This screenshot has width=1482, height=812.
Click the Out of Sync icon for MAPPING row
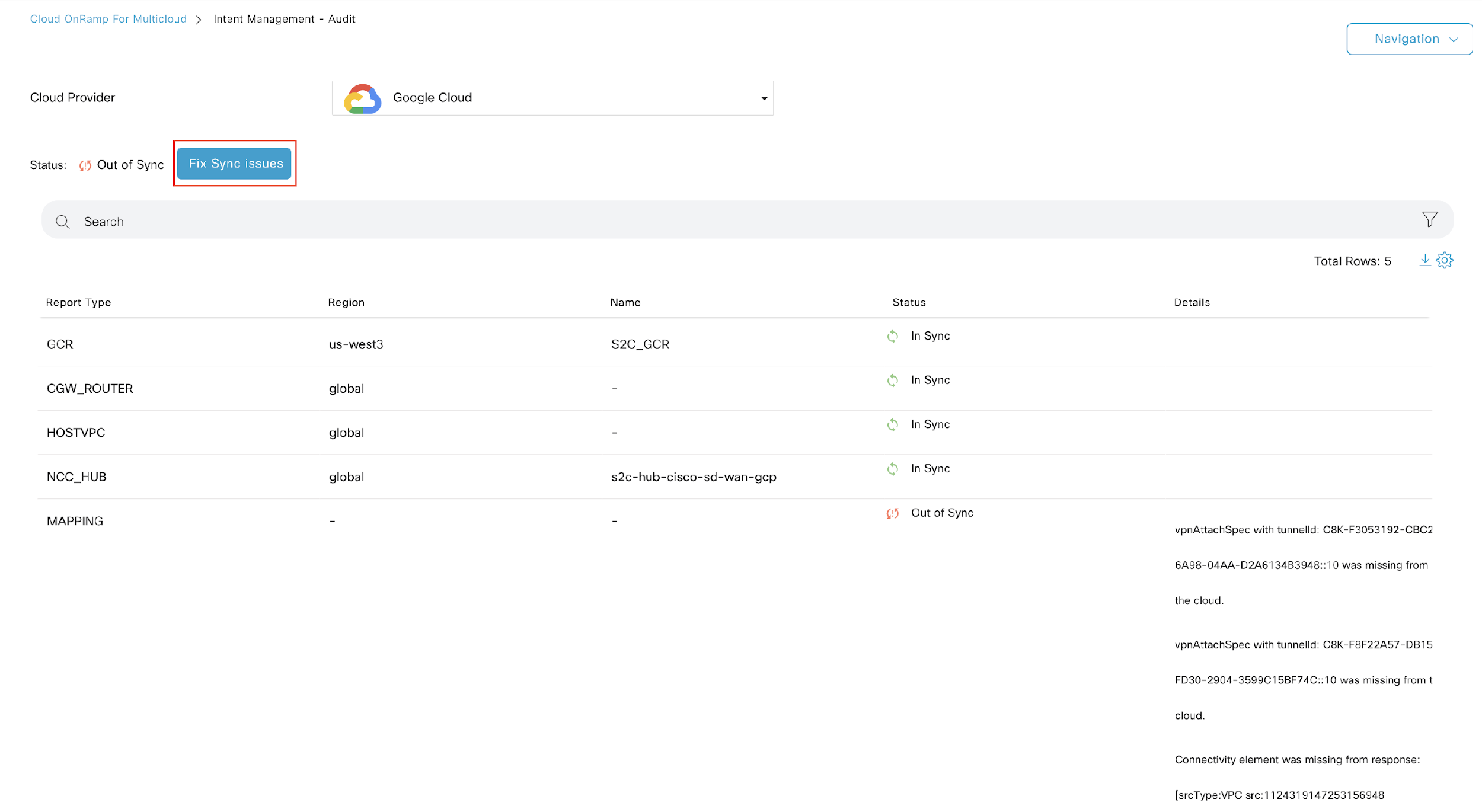coord(893,513)
